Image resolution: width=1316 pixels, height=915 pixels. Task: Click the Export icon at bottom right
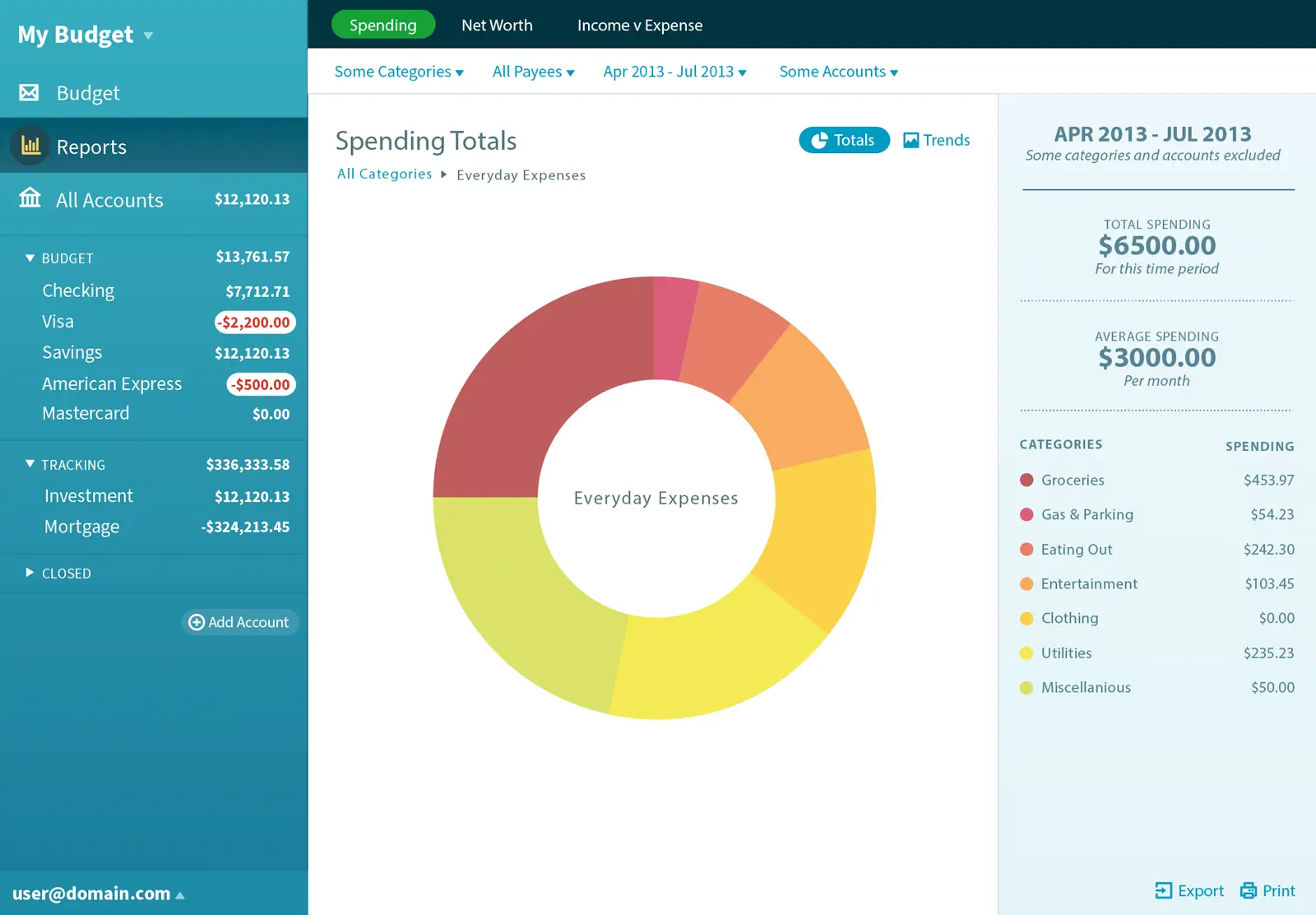1162,890
